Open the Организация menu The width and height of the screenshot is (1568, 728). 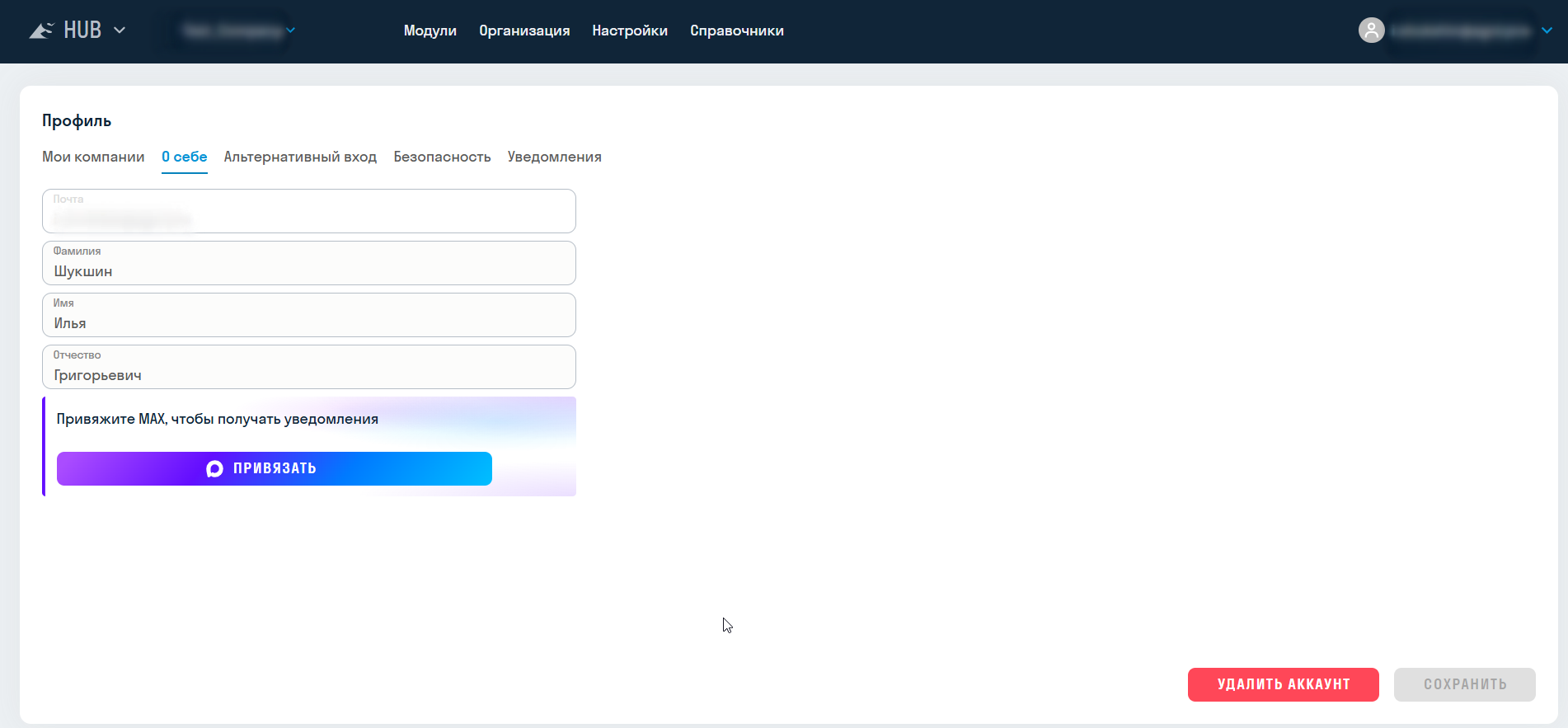coord(524,31)
